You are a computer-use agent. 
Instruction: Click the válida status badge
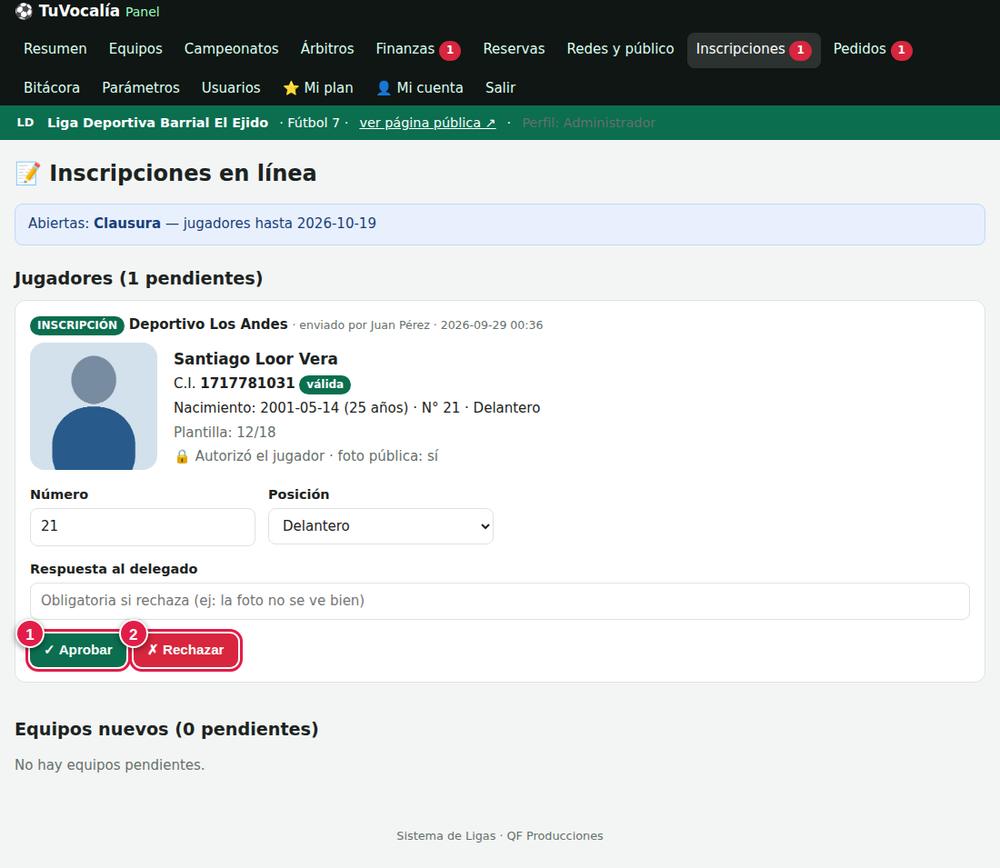(x=325, y=384)
